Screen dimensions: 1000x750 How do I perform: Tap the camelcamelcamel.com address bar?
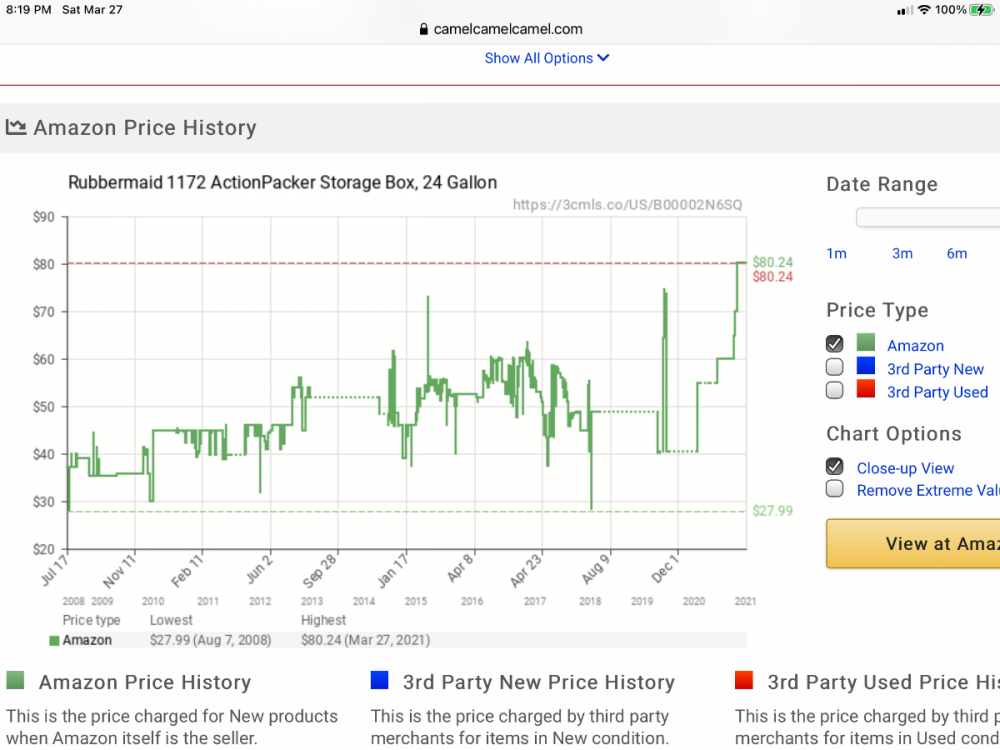coord(500,30)
